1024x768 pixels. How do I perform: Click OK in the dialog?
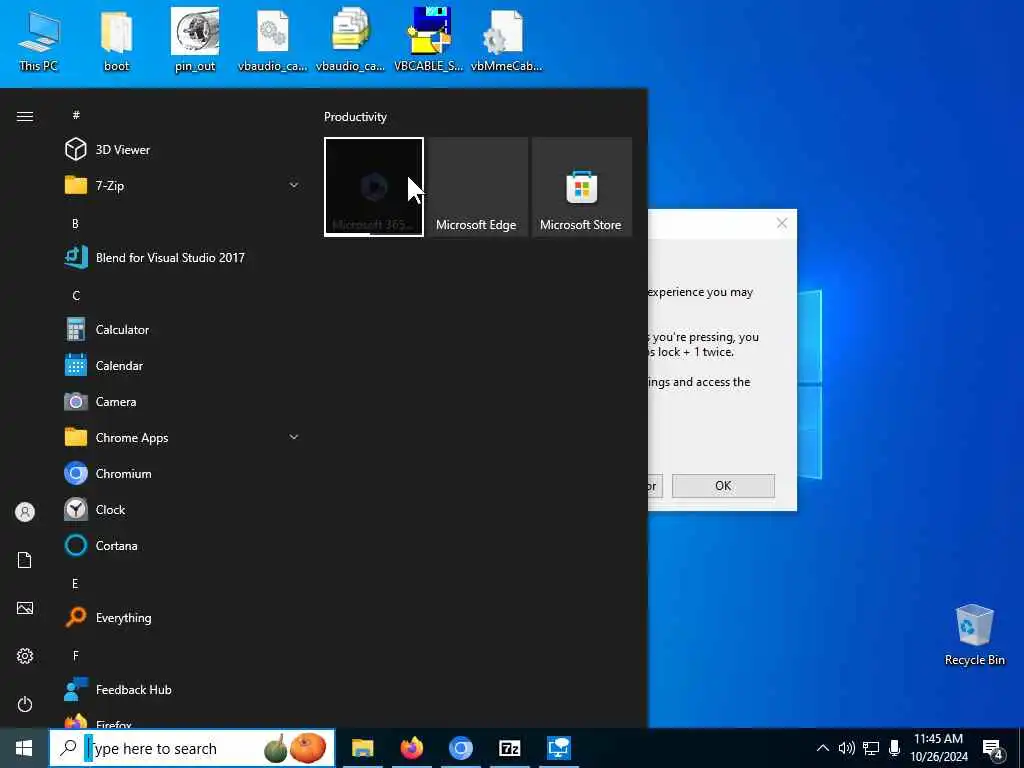tap(723, 486)
